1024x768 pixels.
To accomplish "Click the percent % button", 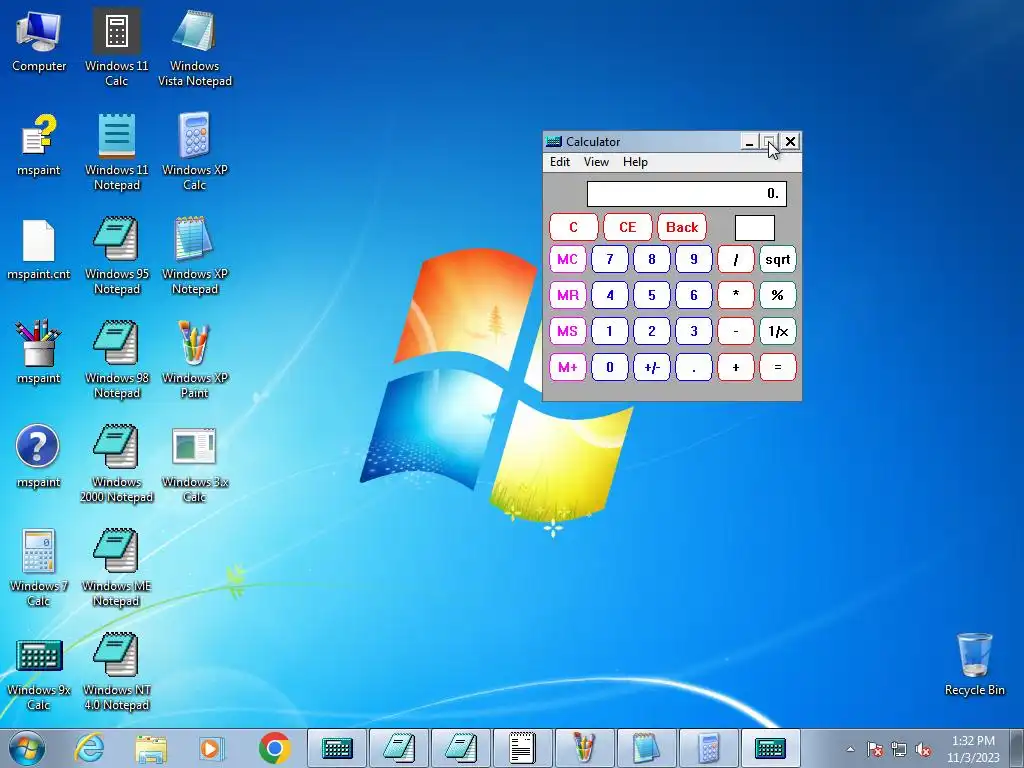I will [778, 295].
